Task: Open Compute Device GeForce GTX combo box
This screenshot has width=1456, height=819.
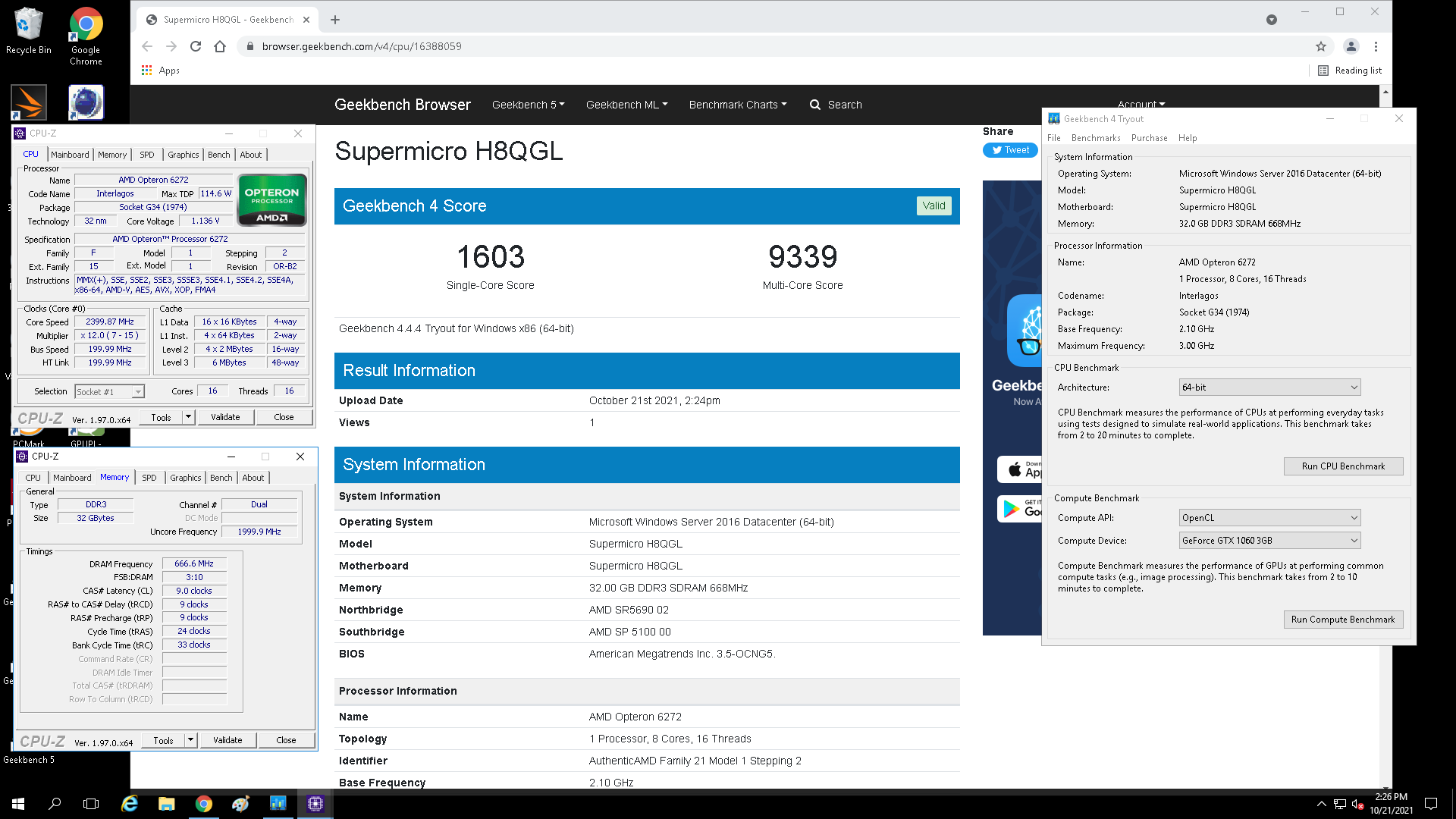Action: pos(1270,541)
